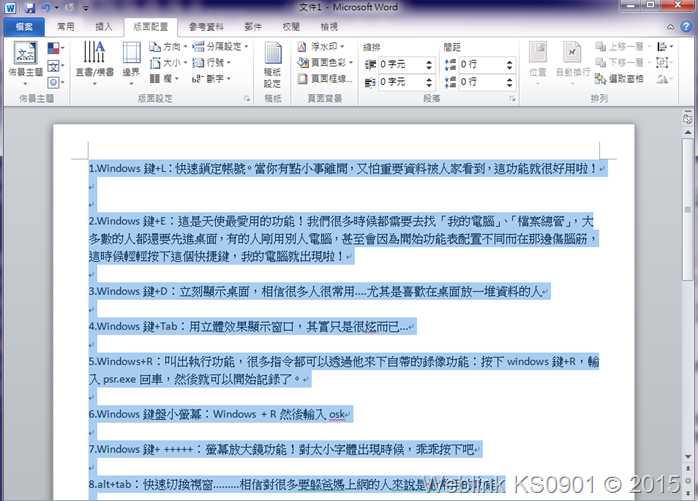Click the spacing after icon

point(450,82)
